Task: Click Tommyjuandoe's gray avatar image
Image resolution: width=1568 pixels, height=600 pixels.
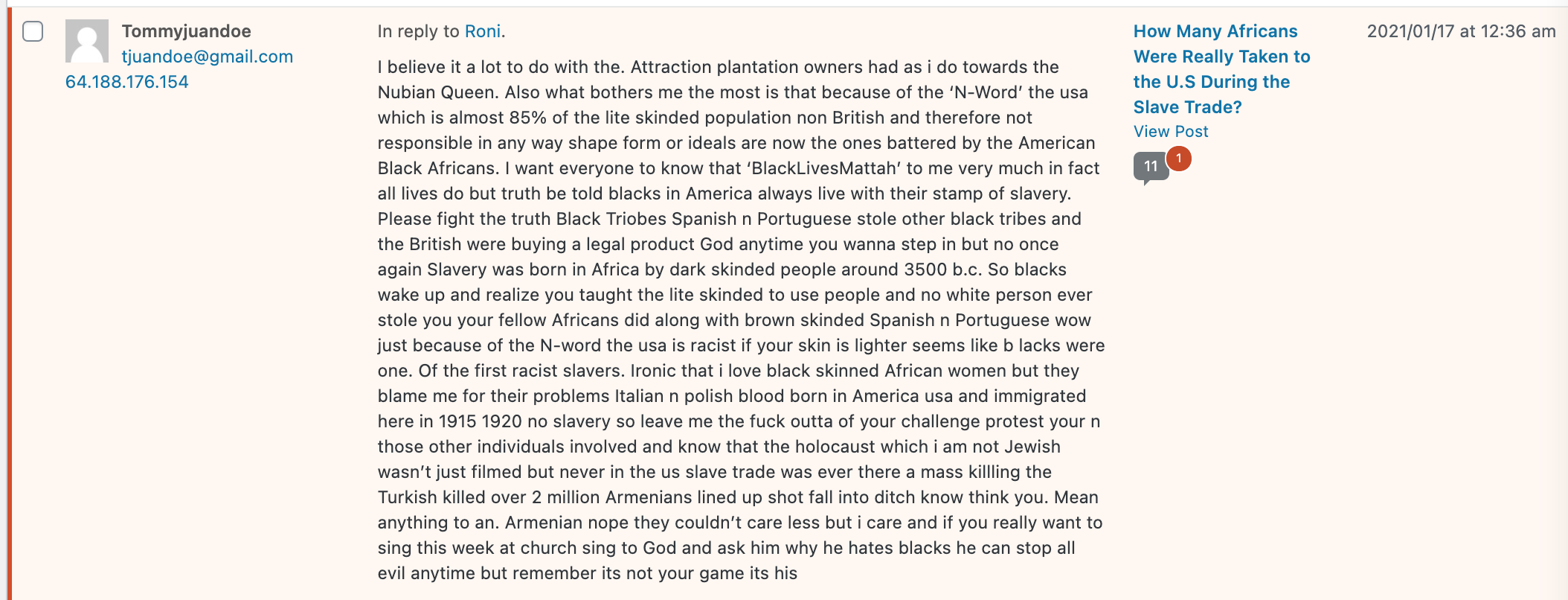Action: tap(87, 41)
